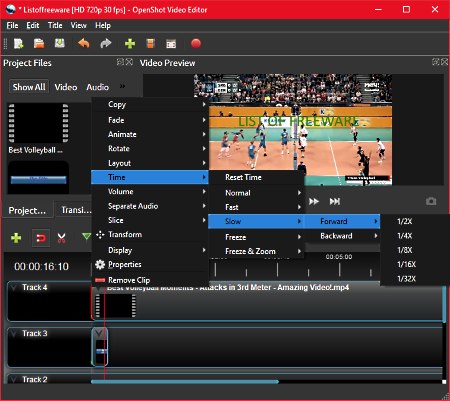This screenshot has width=450, height=401.
Task: Switch to the Project Files tab
Action: (x=27, y=210)
